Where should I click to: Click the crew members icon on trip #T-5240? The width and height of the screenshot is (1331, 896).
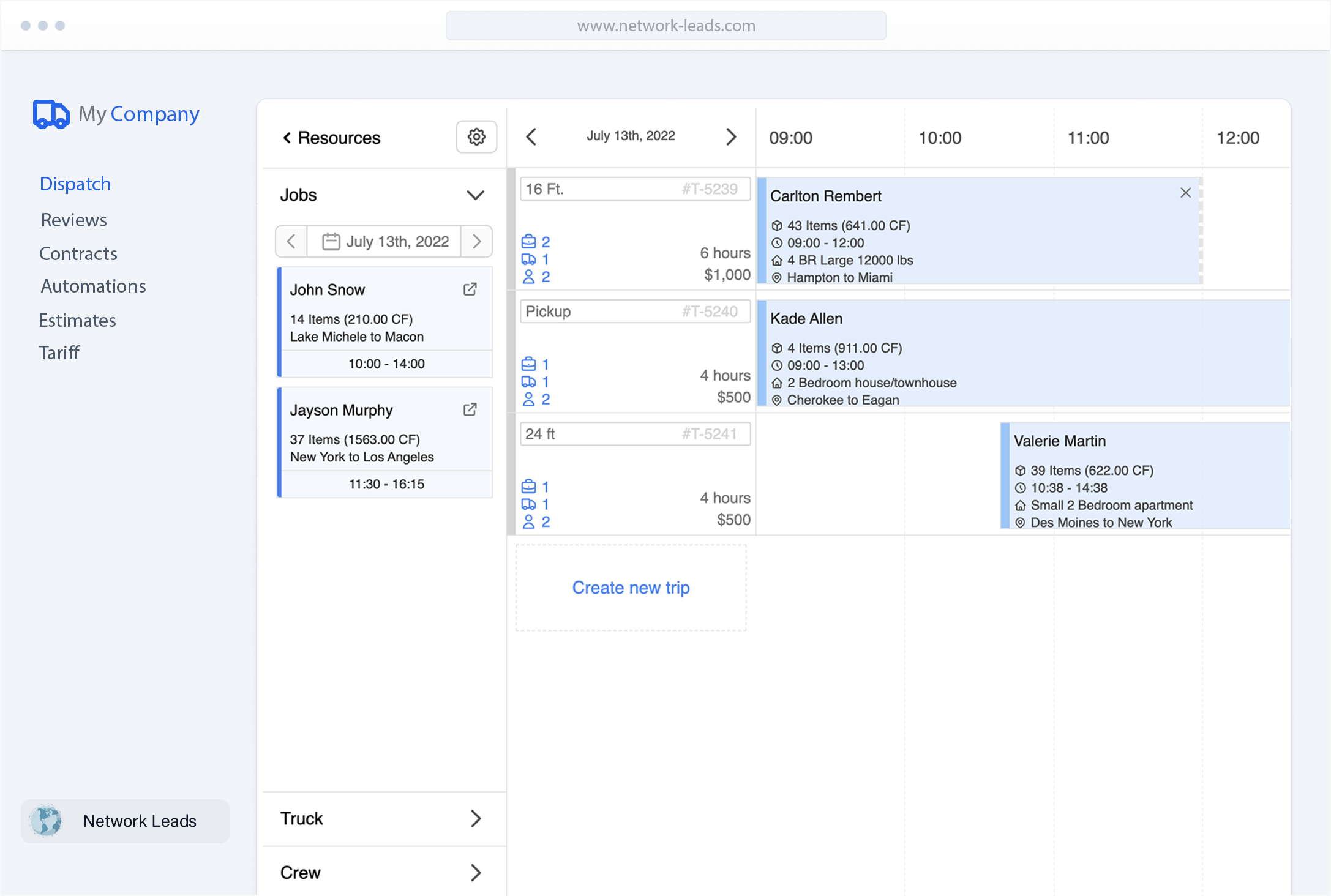pyautogui.click(x=529, y=399)
